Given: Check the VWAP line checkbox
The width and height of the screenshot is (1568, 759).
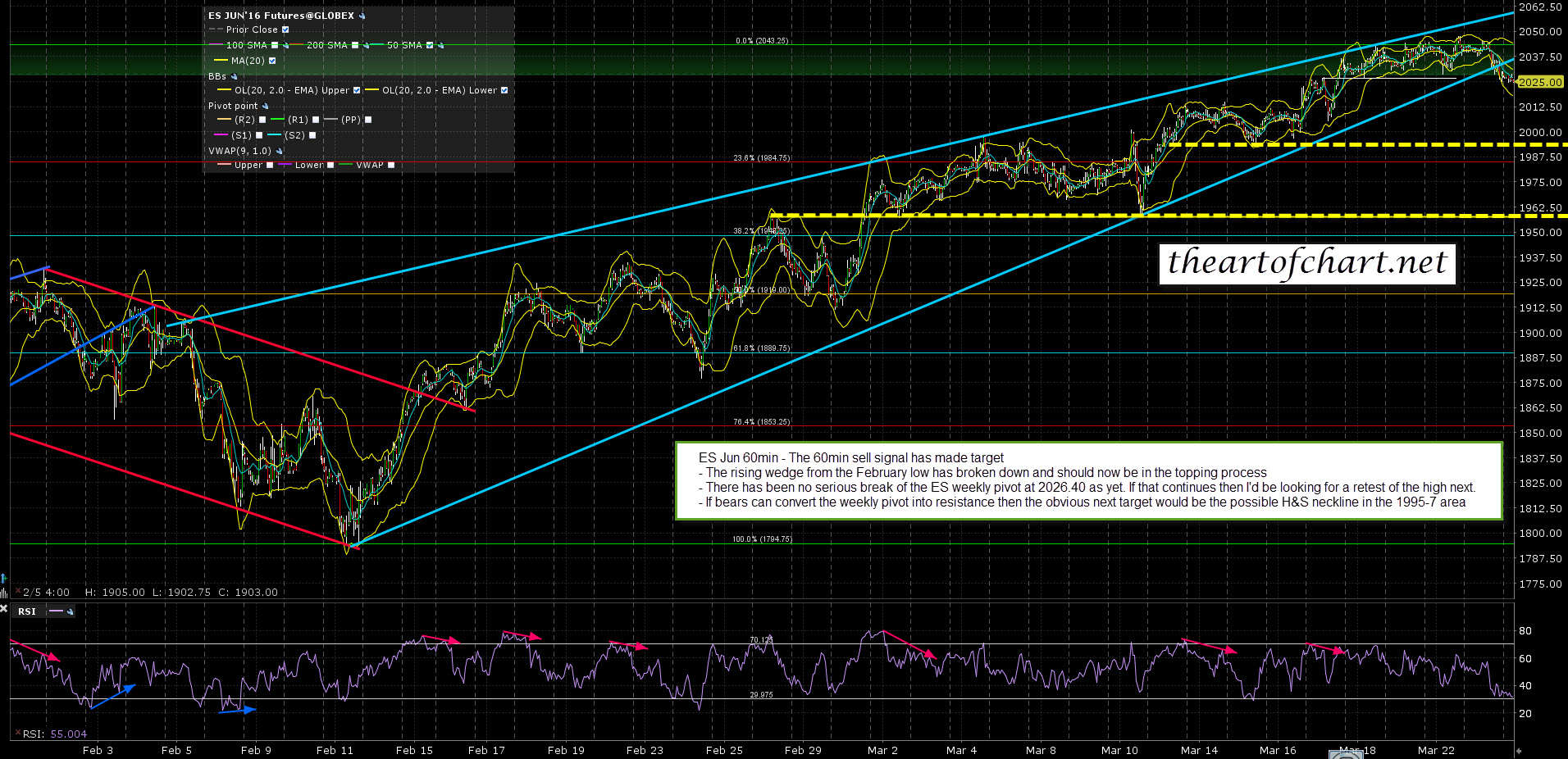Looking at the screenshot, I should coord(391,166).
